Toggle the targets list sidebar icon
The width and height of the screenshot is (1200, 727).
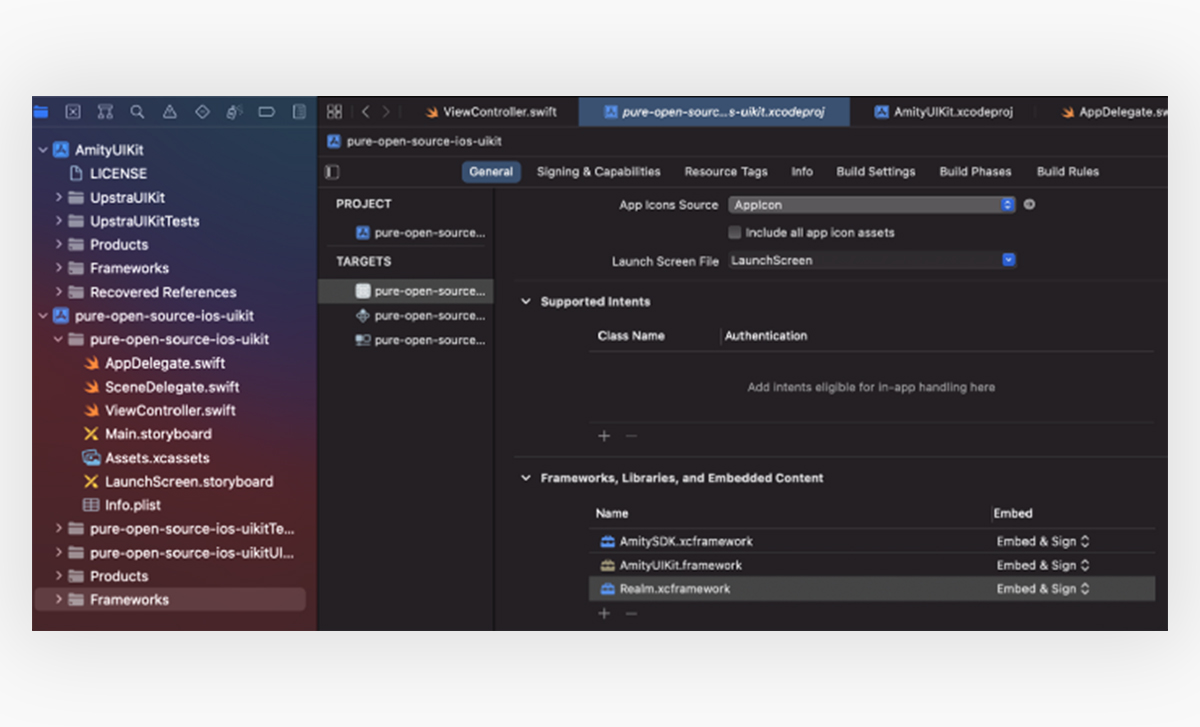tap(332, 172)
